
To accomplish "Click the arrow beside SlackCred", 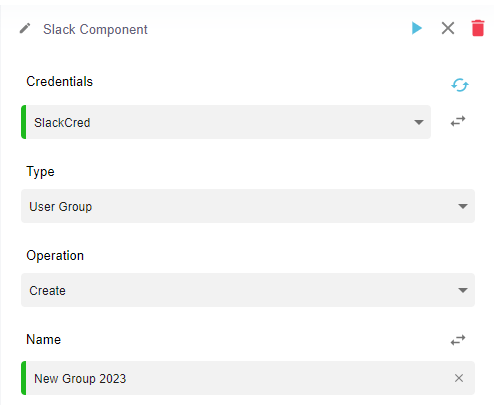I will tap(419, 122).
